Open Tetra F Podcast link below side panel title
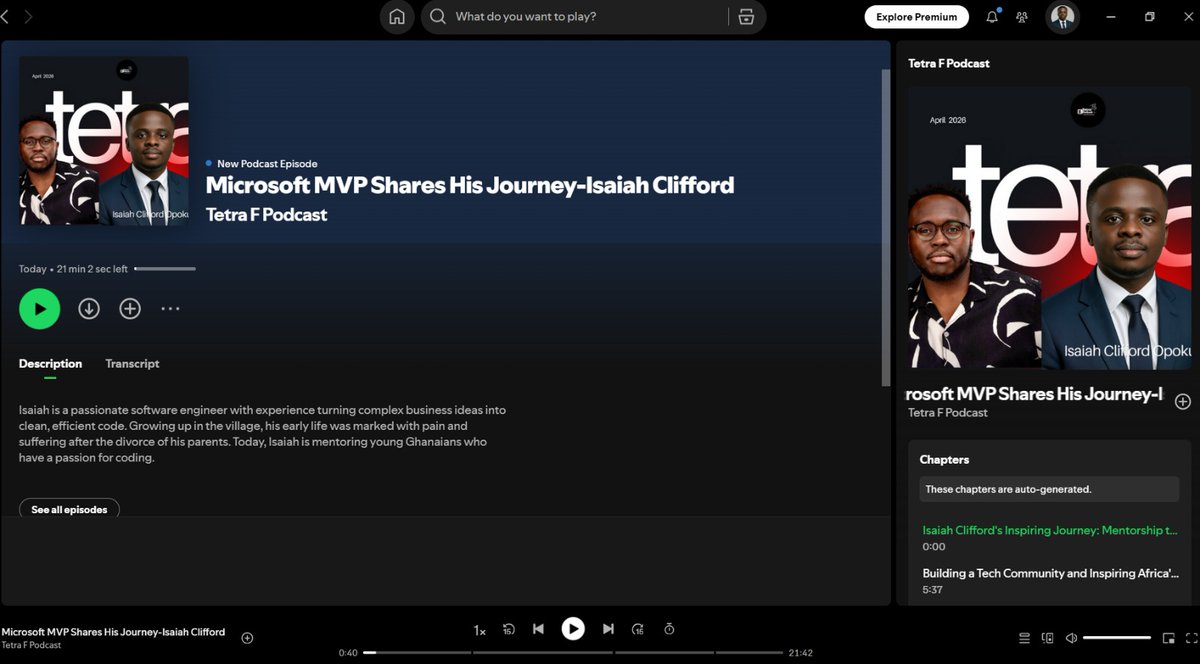Screen dimensions: 1200x664 pyautogui.click(x=948, y=413)
